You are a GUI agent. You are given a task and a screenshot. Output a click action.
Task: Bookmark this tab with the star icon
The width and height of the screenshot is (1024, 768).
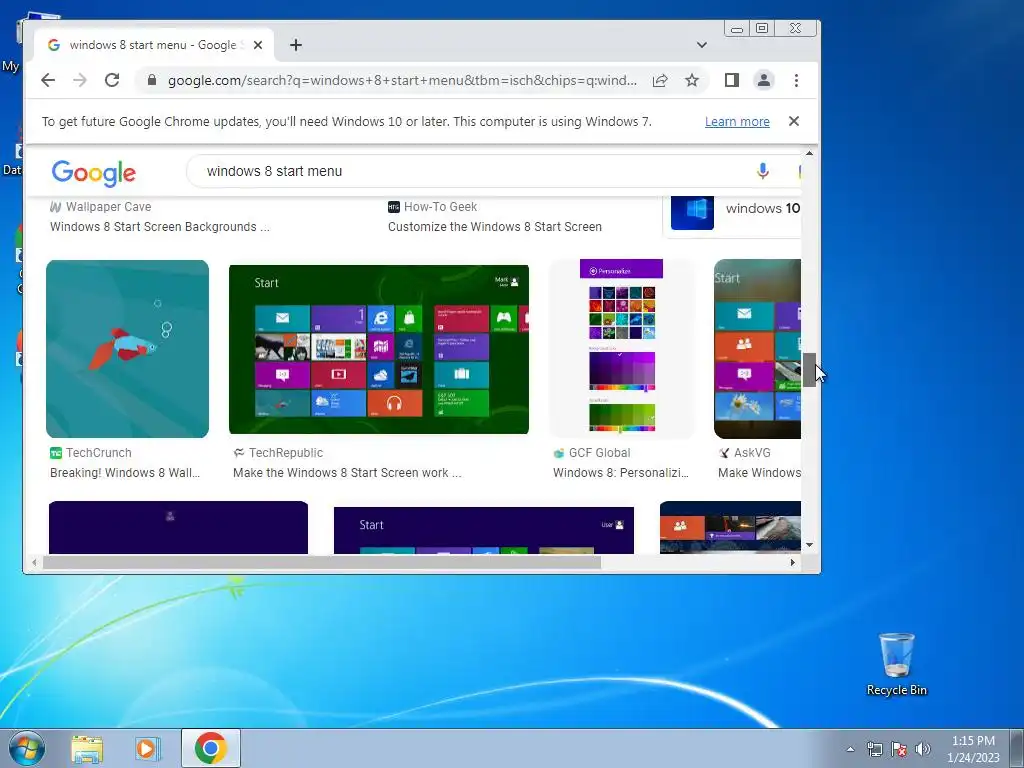[x=692, y=80]
